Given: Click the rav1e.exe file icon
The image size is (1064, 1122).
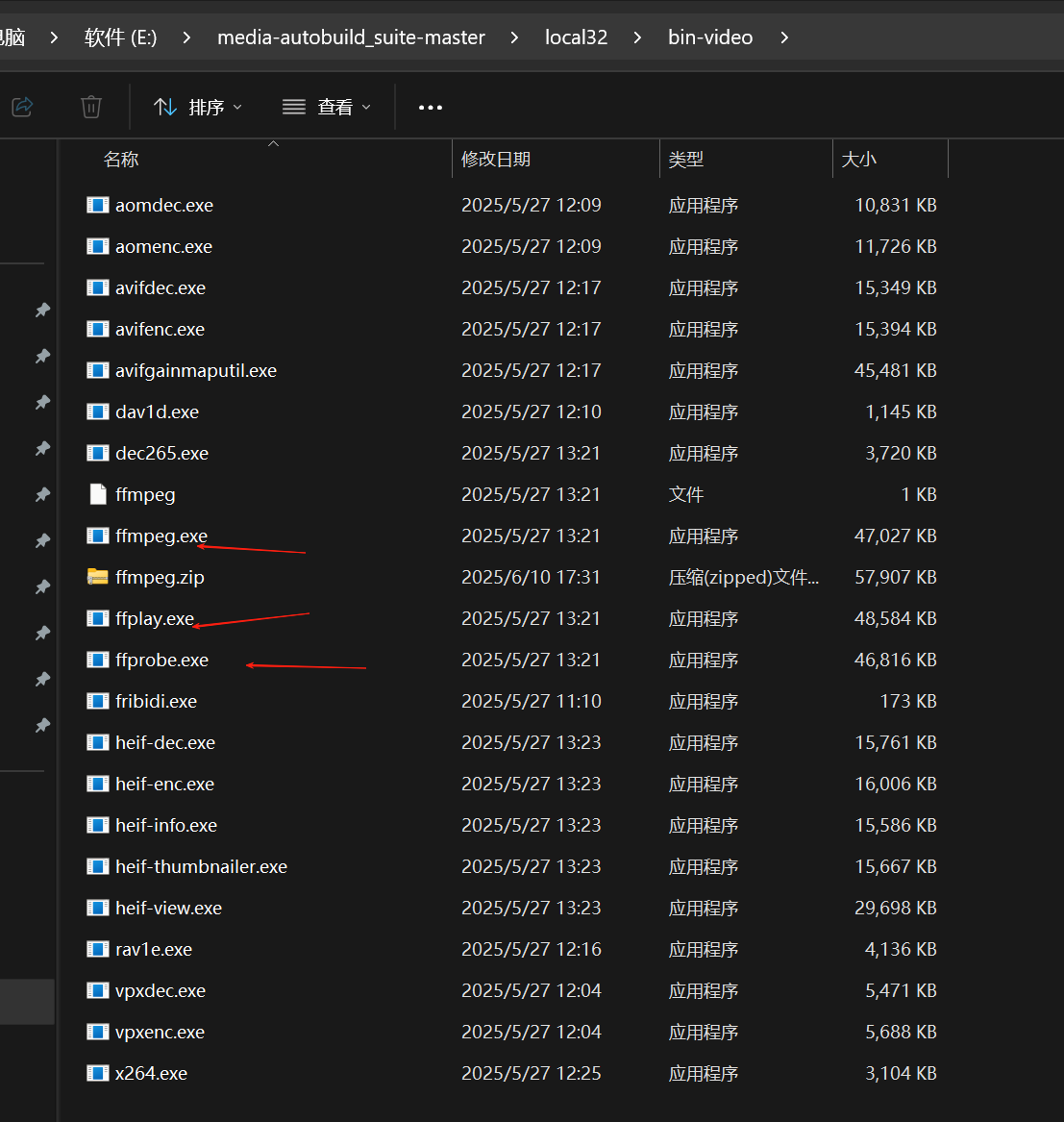Looking at the screenshot, I should 97,950.
